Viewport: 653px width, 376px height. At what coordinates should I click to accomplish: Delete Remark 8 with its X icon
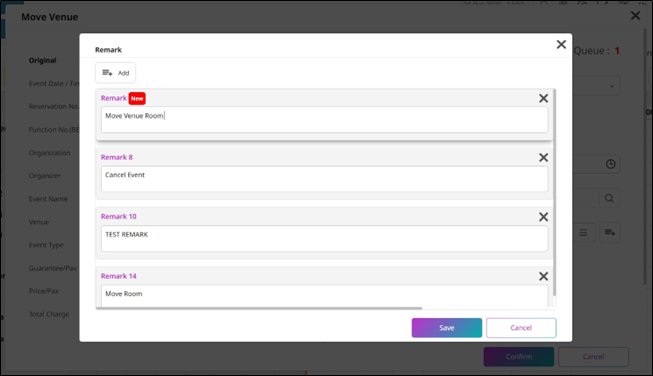point(543,157)
